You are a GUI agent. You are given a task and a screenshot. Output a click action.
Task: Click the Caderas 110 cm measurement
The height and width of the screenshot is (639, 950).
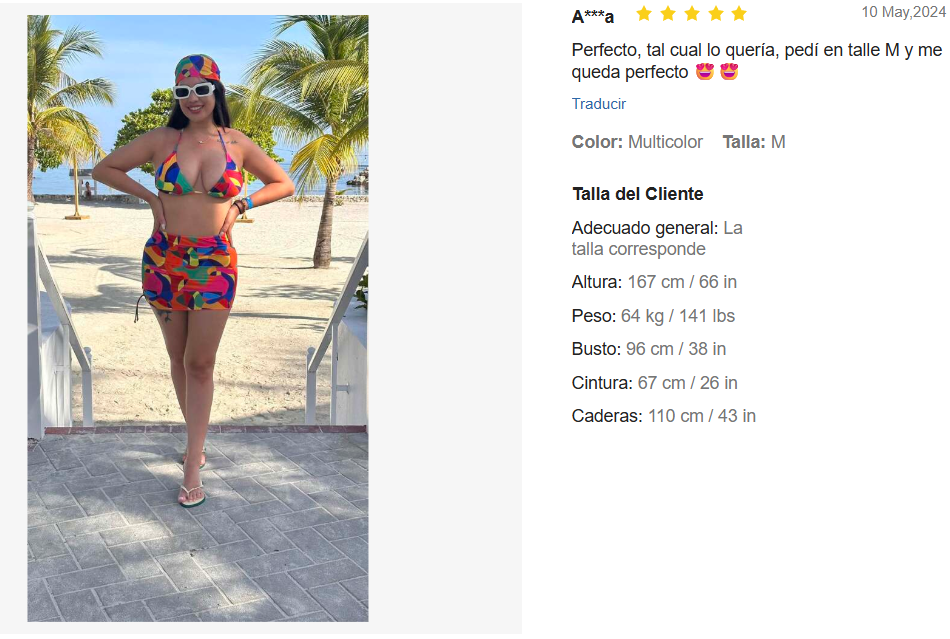coord(664,416)
